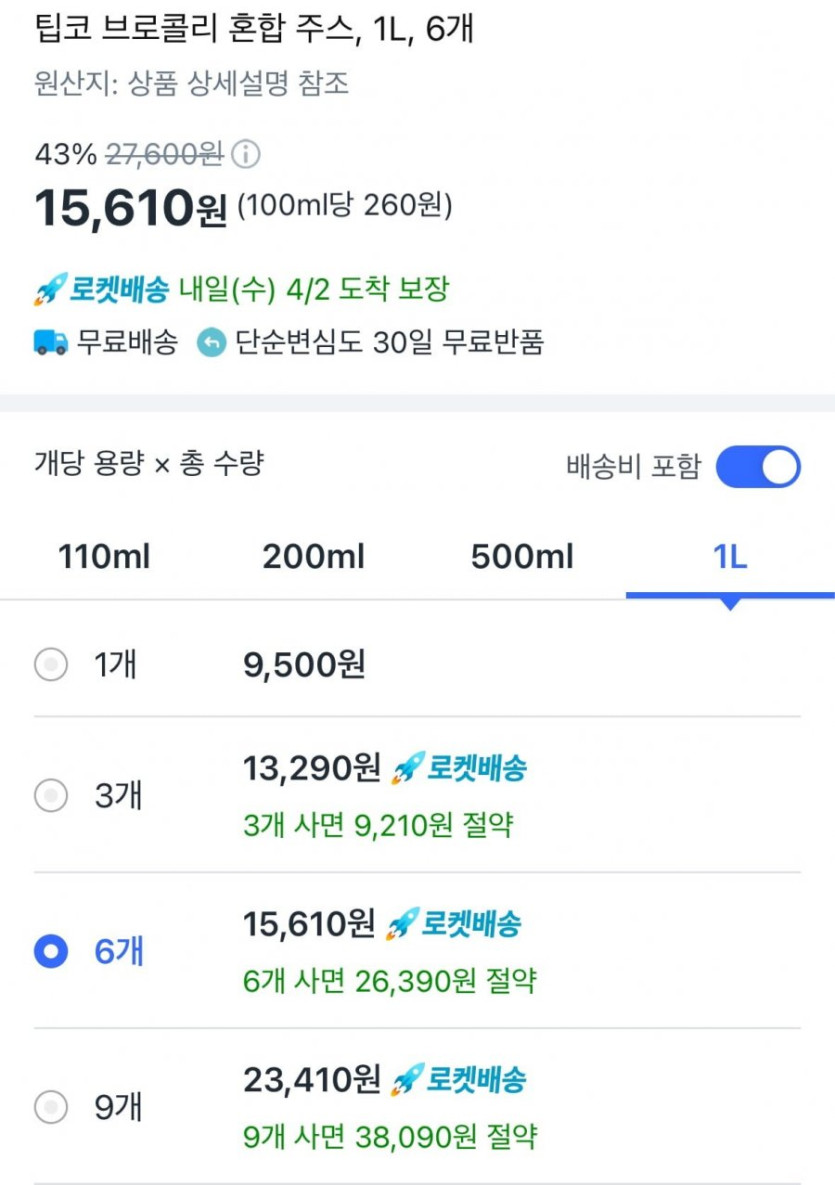Viewport: 835px width, 1185px height.
Task: Click the blue truck 무료배송 icon
Action: (50, 343)
